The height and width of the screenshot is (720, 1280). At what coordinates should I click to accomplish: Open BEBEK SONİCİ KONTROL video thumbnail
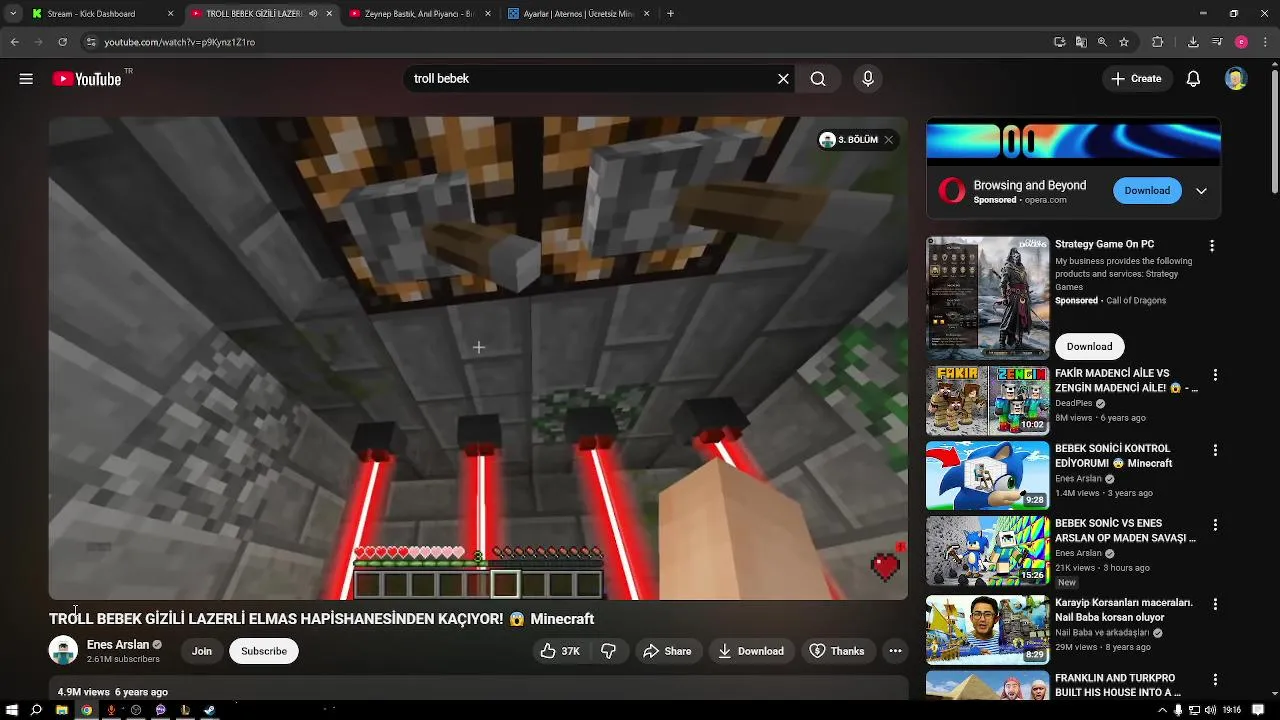tap(987, 475)
